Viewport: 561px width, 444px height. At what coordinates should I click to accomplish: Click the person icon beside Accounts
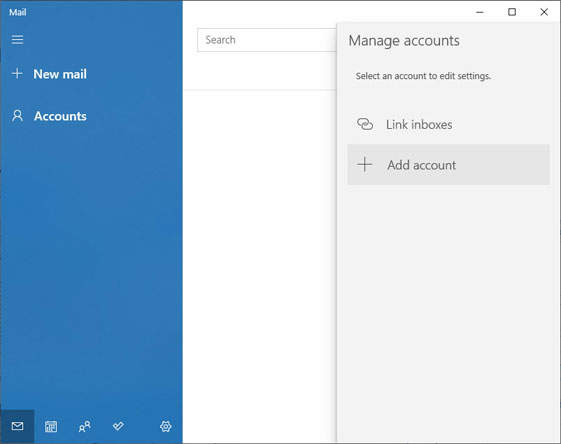click(x=17, y=116)
